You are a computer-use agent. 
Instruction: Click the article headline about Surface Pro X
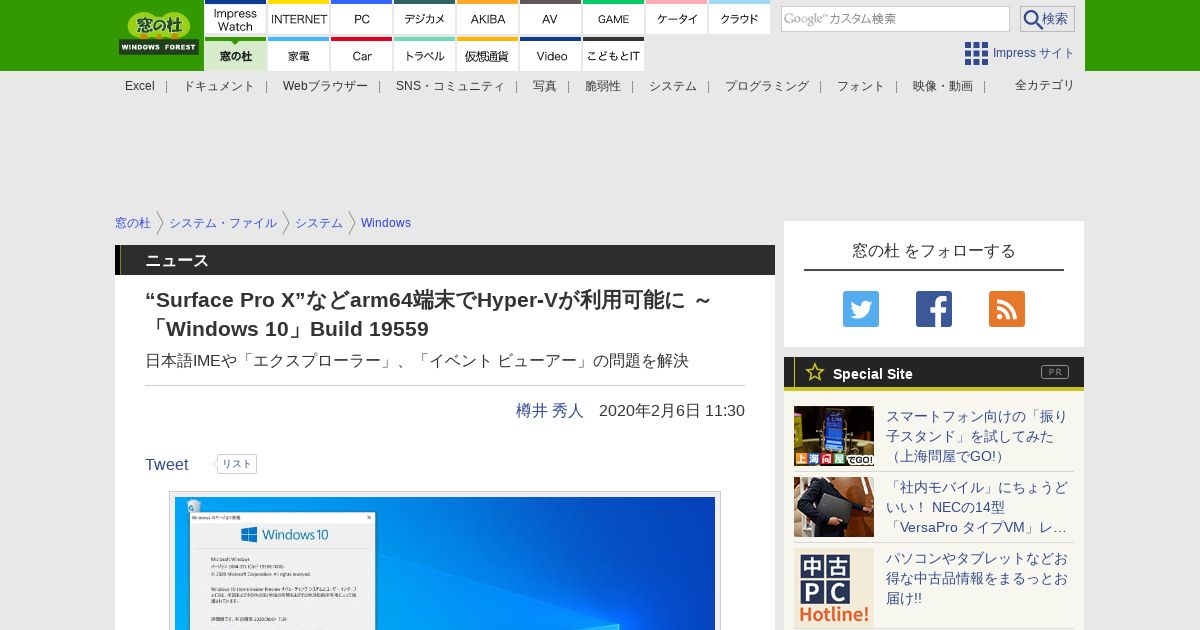[x=428, y=314]
